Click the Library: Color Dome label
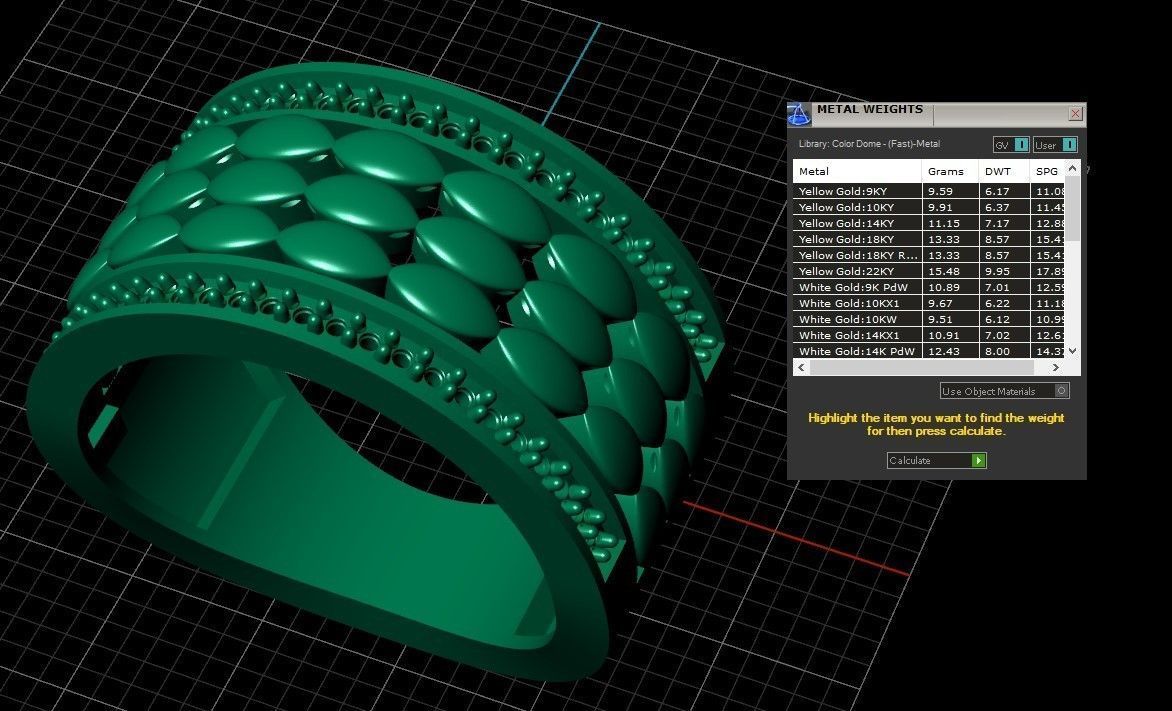This screenshot has height=711, width=1172. click(869, 144)
